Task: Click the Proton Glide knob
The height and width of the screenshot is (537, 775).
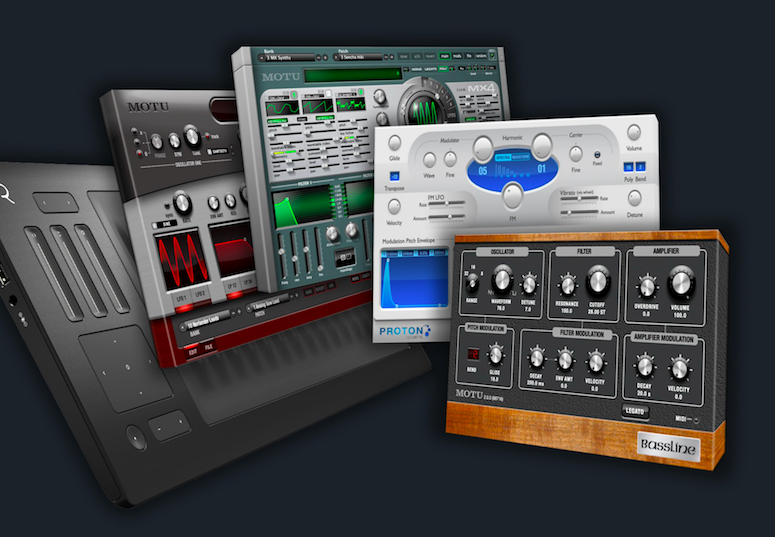Action: (393, 144)
